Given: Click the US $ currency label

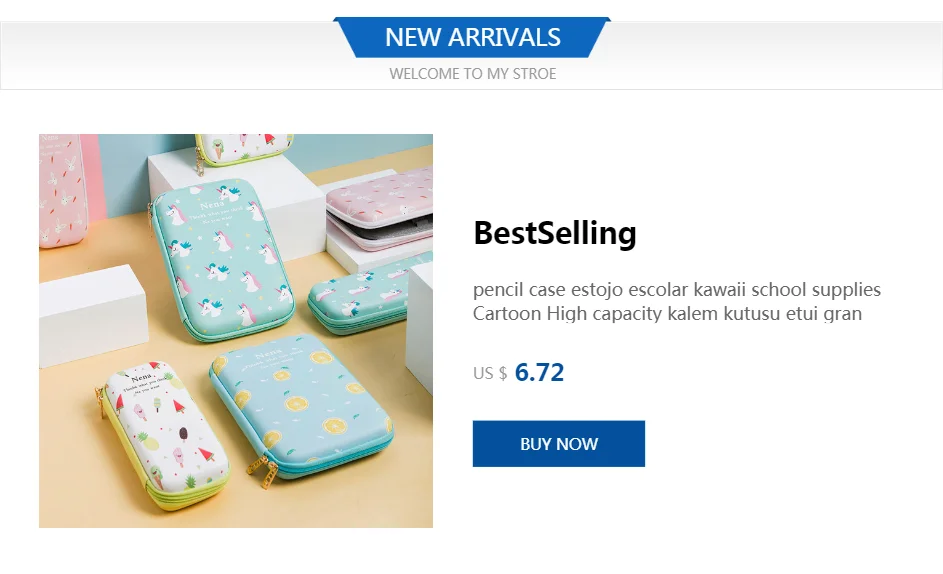Looking at the screenshot, I should (489, 374).
